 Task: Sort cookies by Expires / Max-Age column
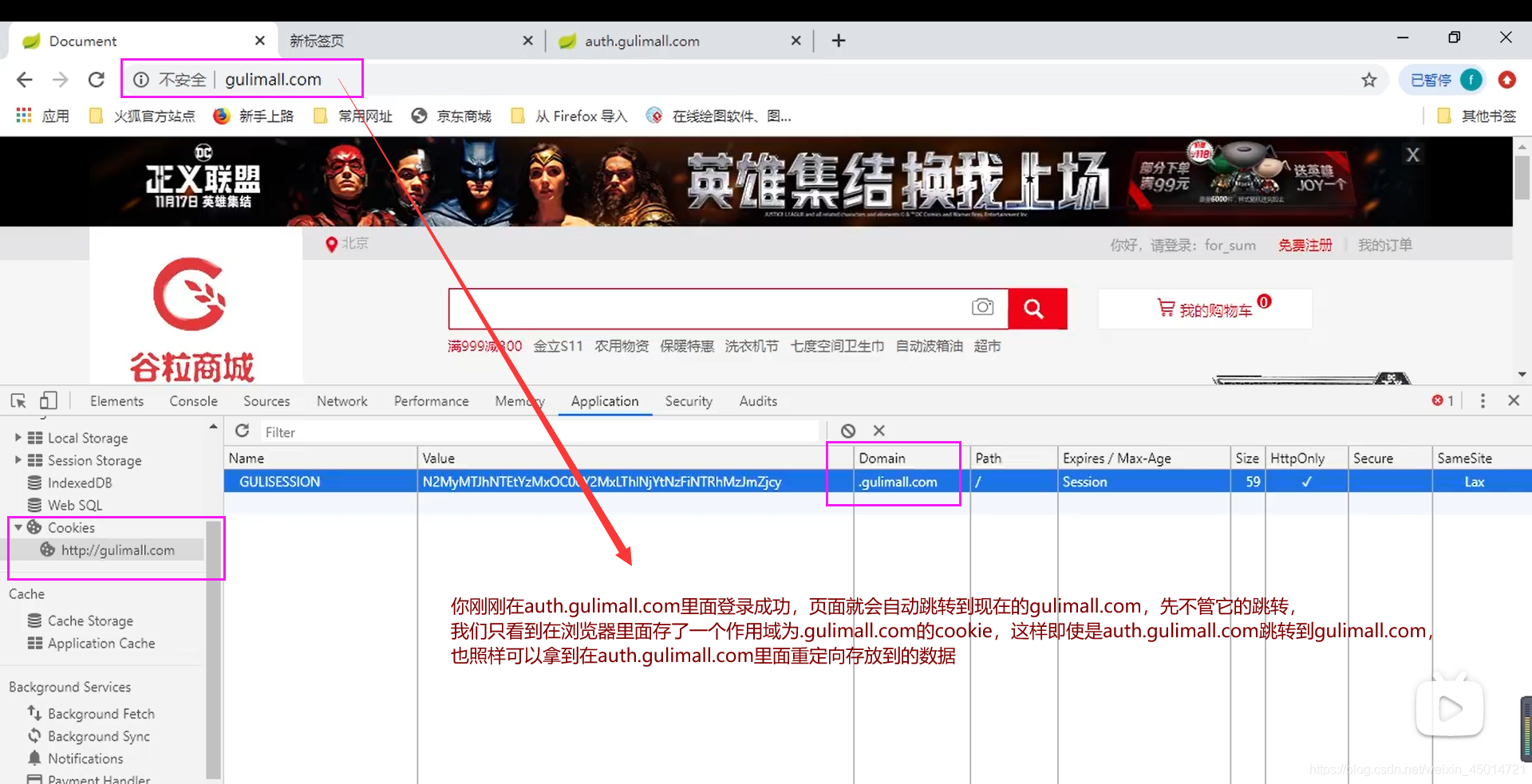point(1144,459)
